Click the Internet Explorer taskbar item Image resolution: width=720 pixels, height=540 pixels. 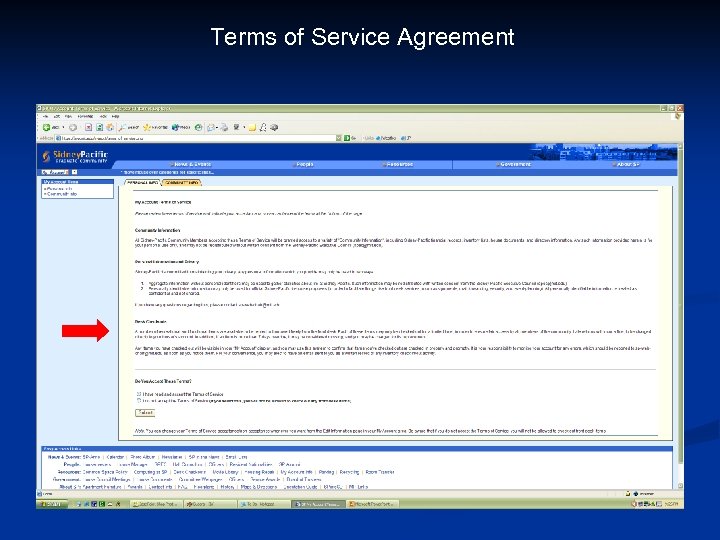[x=318, y=504]
